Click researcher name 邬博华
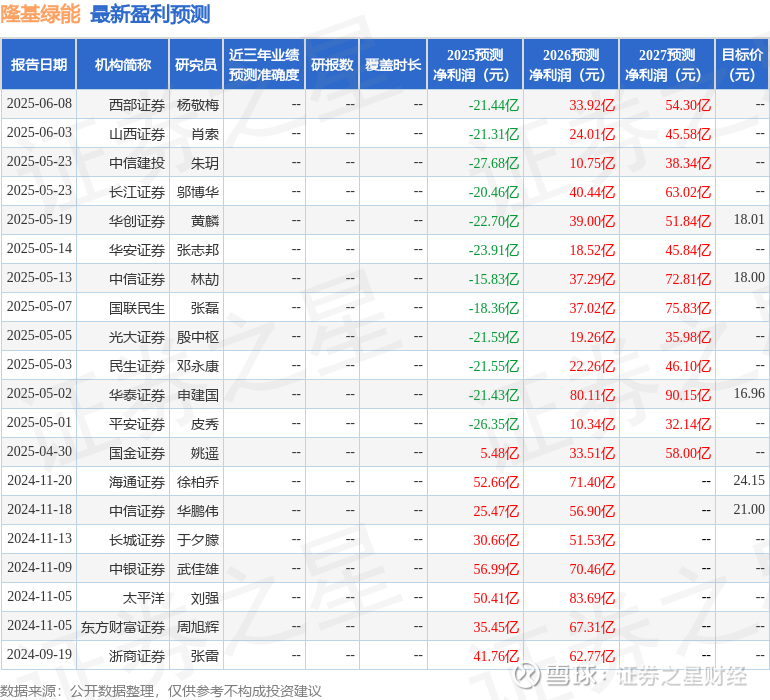This screenshot has width=770, height=700. click(x=198, y=192)
